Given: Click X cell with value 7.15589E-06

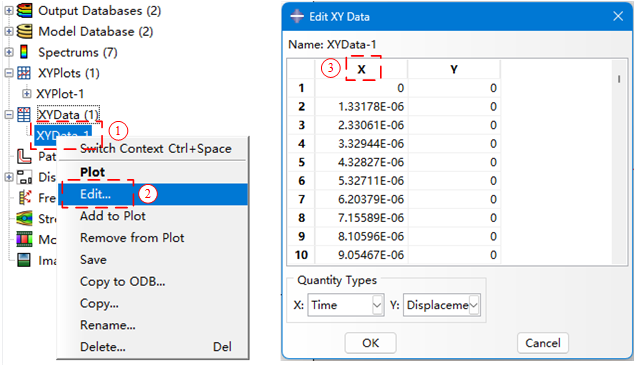Looking at the screenshot, I should (x=361, y=218).
